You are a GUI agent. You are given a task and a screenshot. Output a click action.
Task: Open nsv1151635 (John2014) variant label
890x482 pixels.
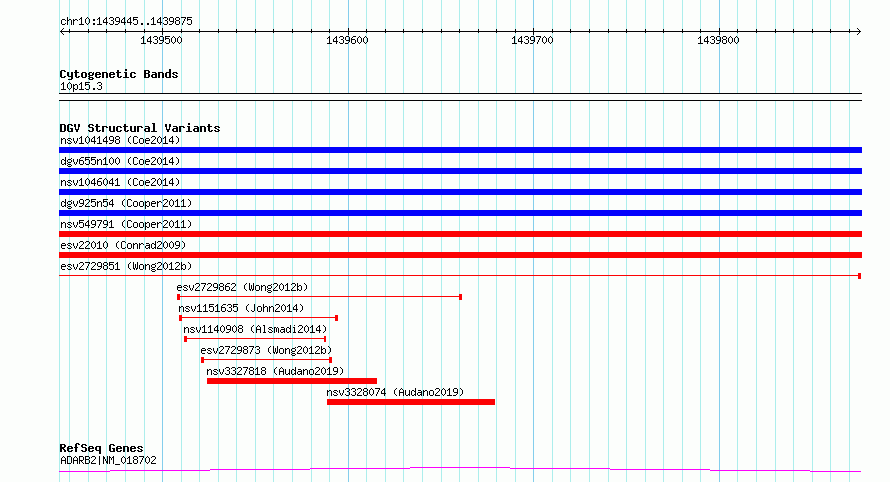241,308
